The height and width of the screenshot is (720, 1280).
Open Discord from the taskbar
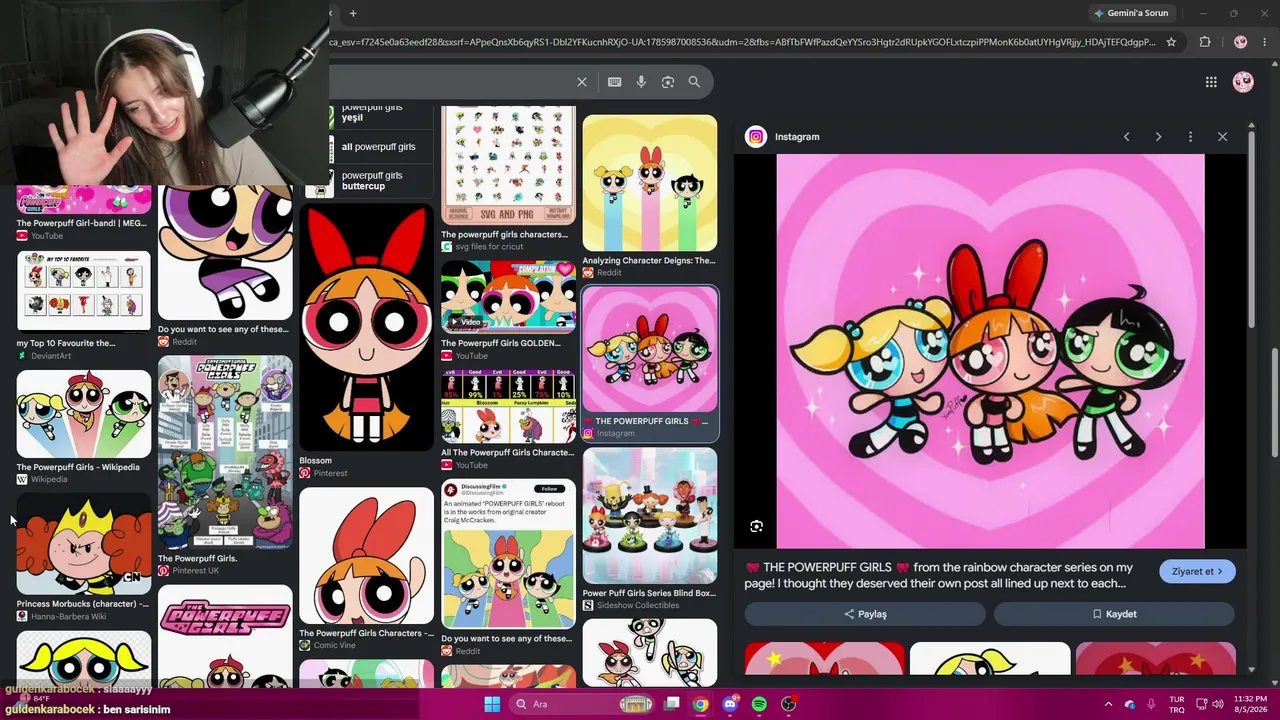point(730,704)
